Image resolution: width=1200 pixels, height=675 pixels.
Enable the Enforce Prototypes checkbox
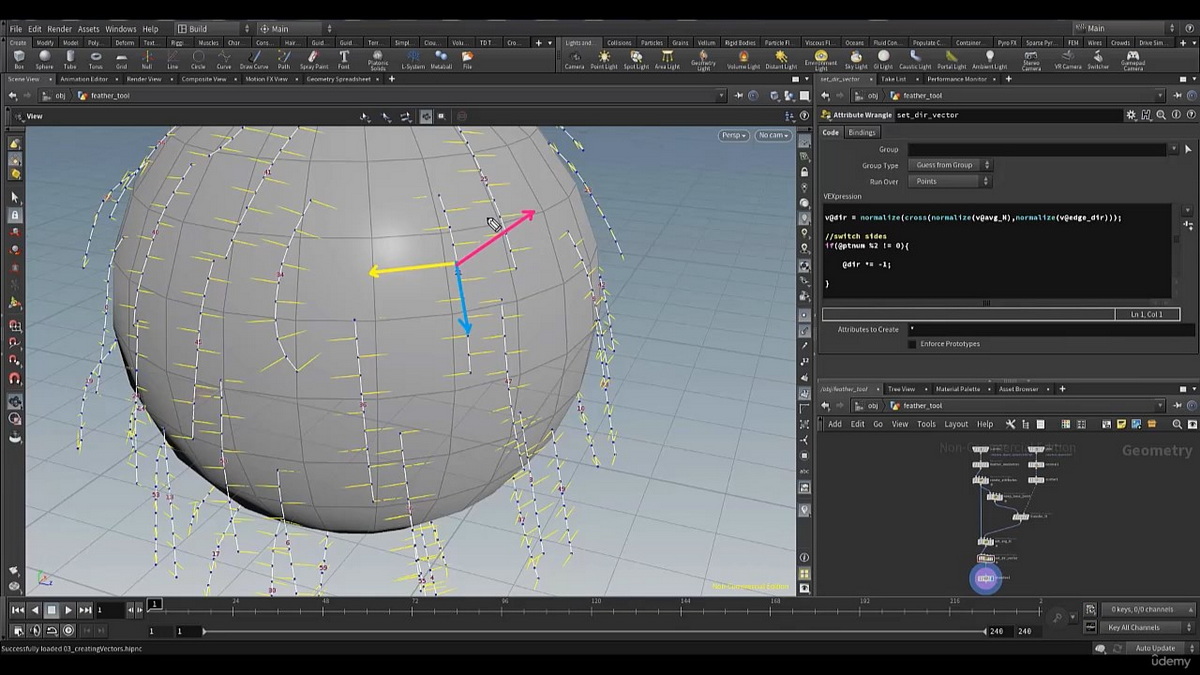[912, 344]
